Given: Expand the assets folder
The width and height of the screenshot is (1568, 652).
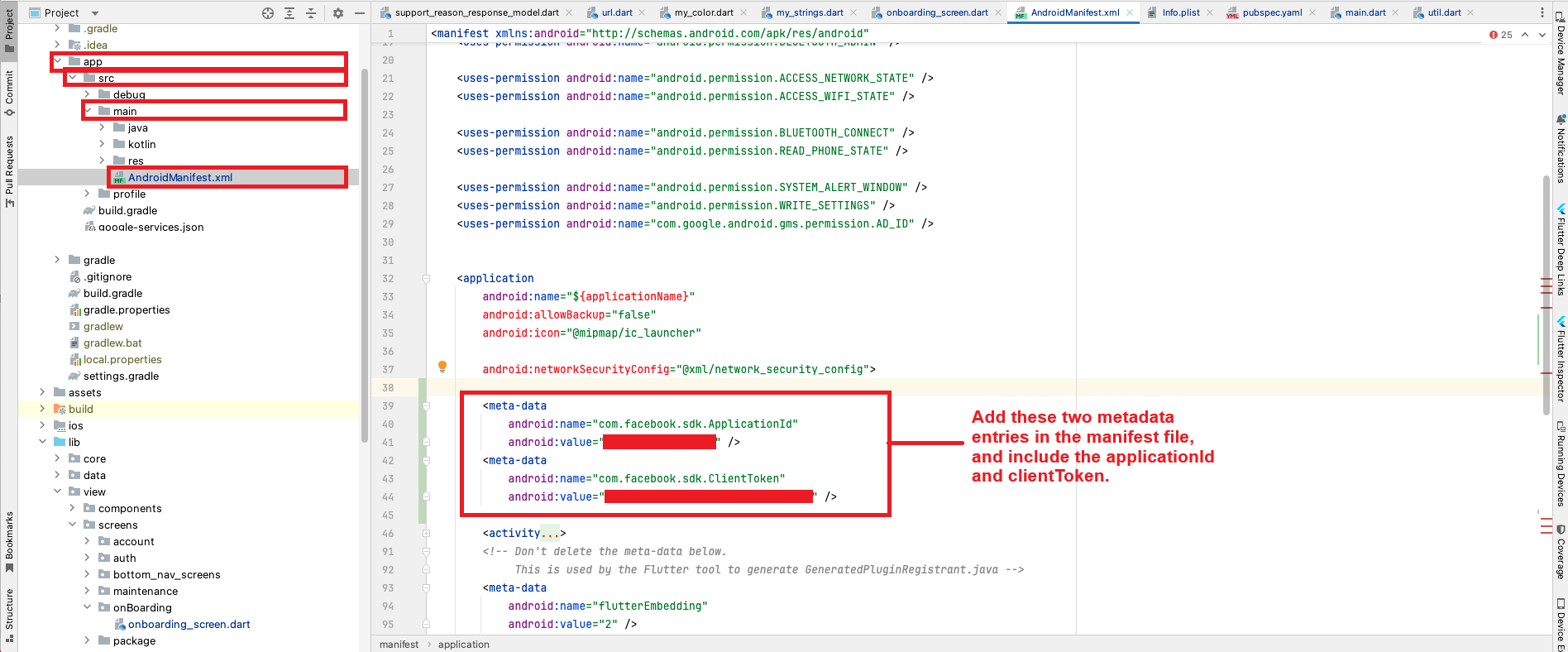Looking at the screenshot, I should click(42, 392).
